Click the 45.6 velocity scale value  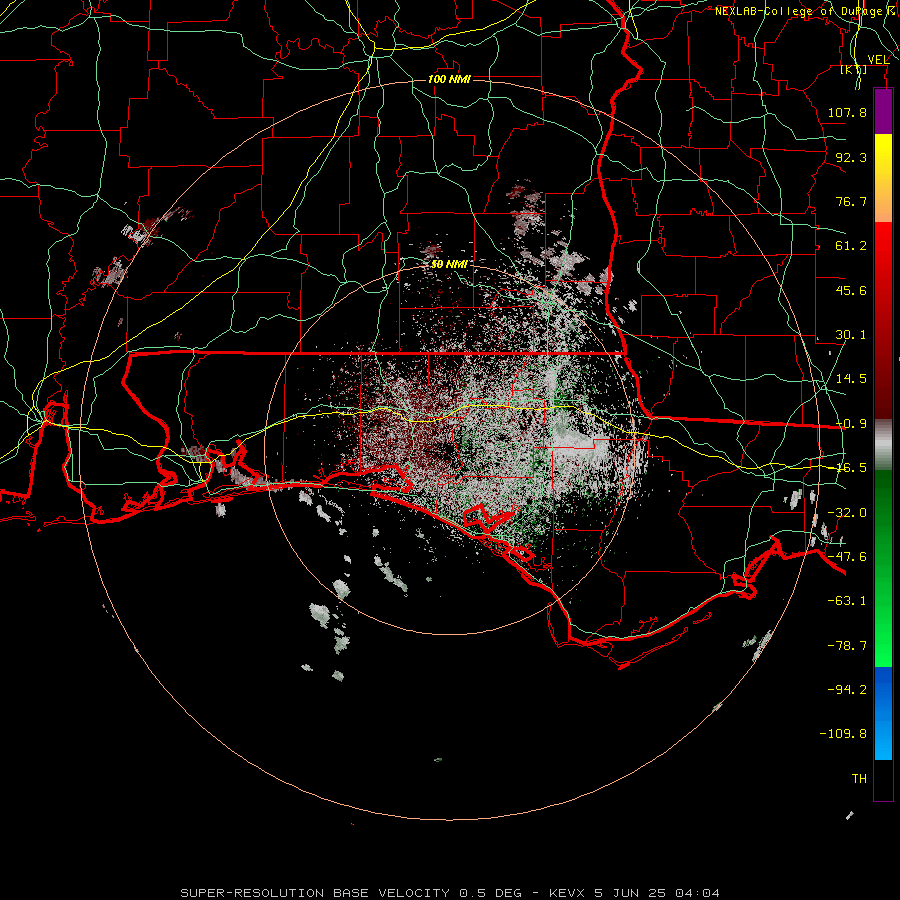coord(851,290)
